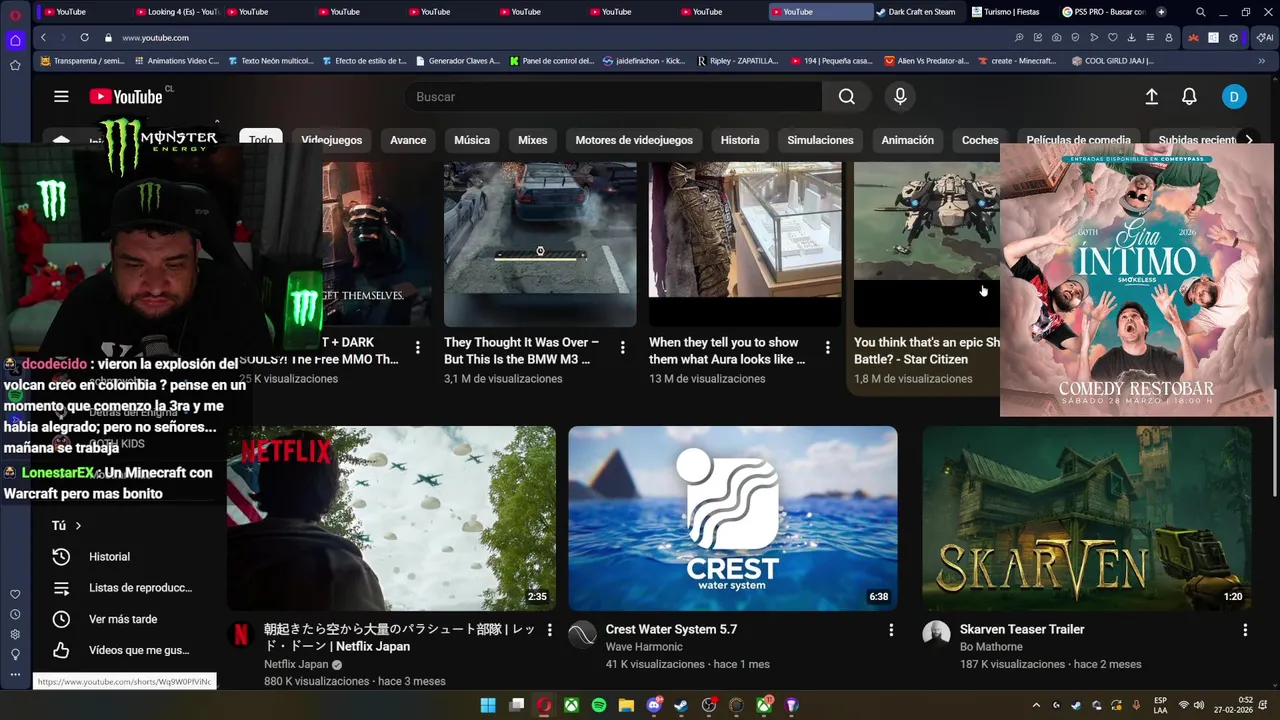Open the Netflix Japan channel name link
Image resolution: width=1280 pixels, height=720 pixels.
click(x=296, y=665)
